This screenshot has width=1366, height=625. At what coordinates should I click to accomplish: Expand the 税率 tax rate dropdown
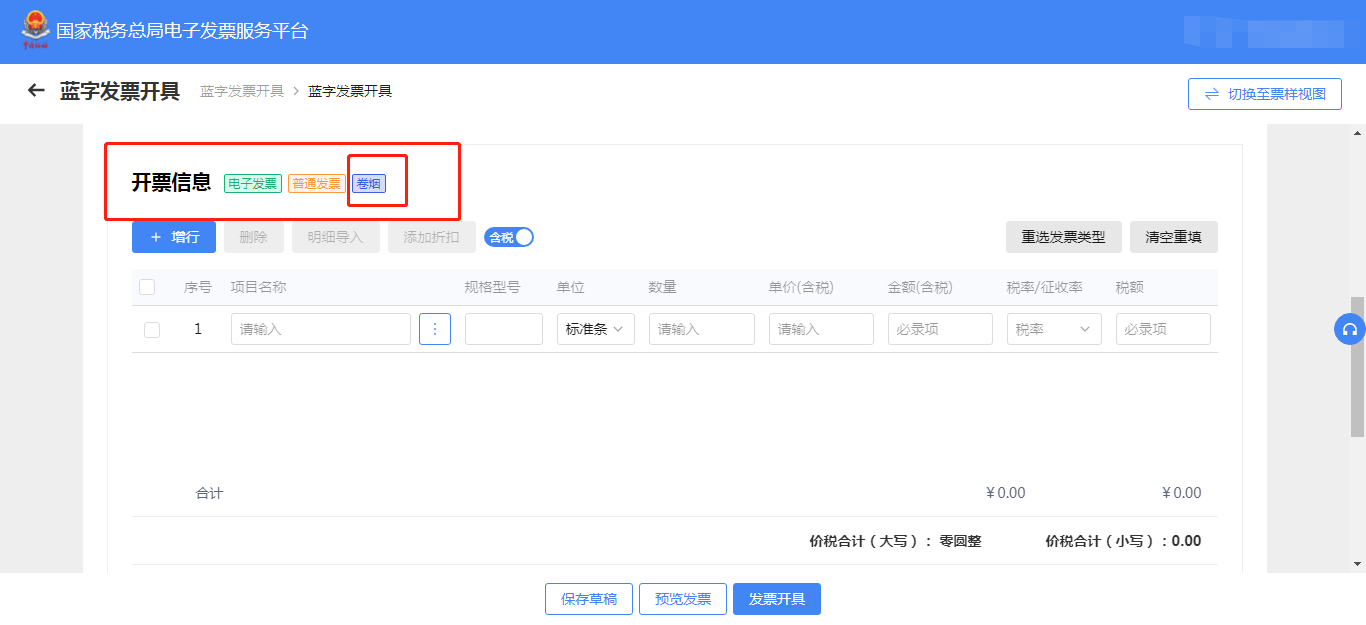click(1054, 329)
